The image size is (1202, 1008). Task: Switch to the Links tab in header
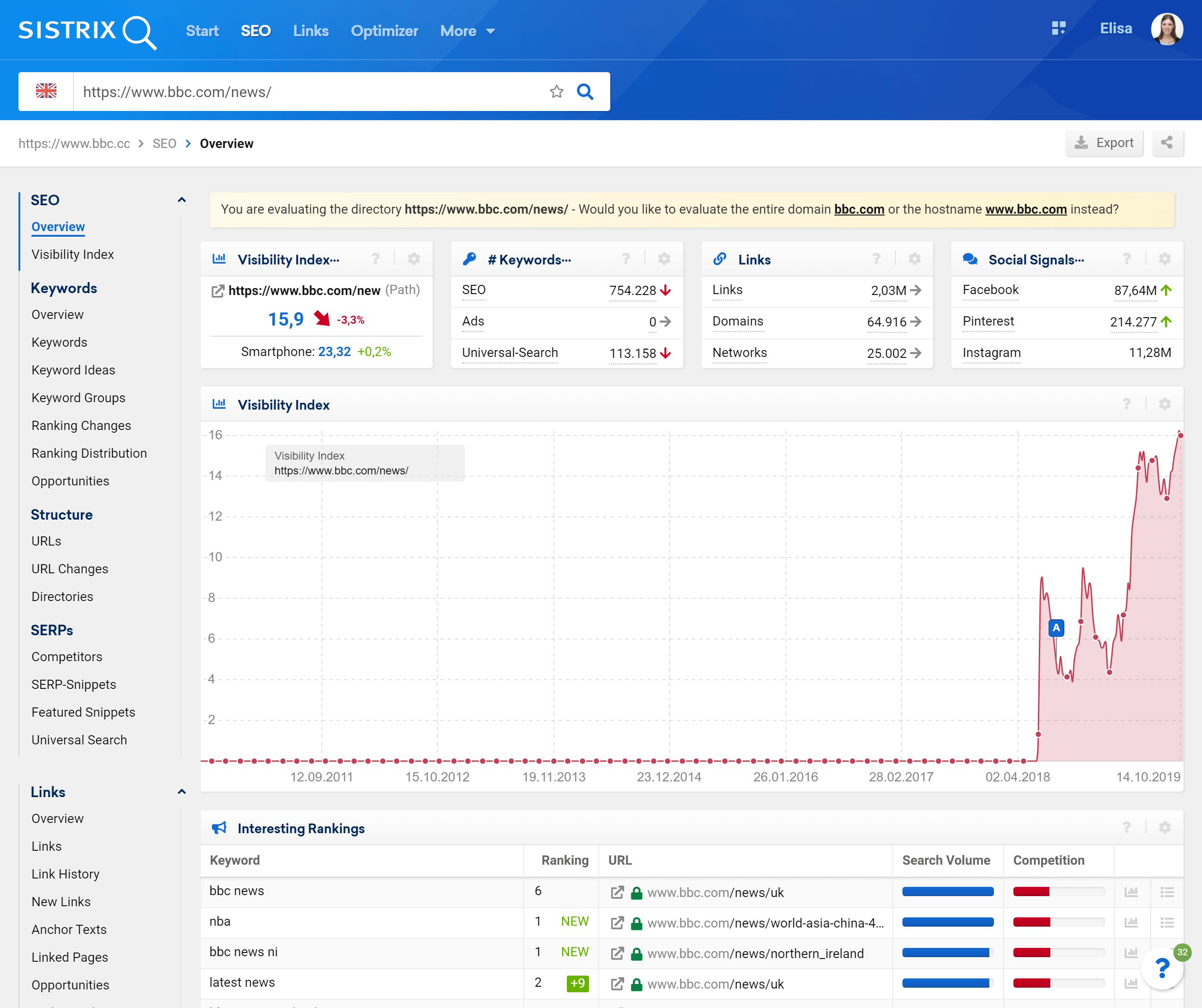[311, 31]
